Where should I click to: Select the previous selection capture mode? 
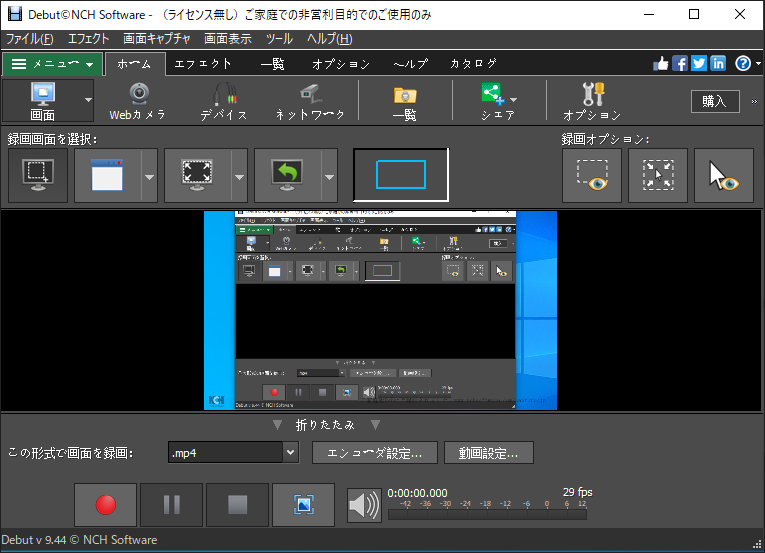coord(287,176)
